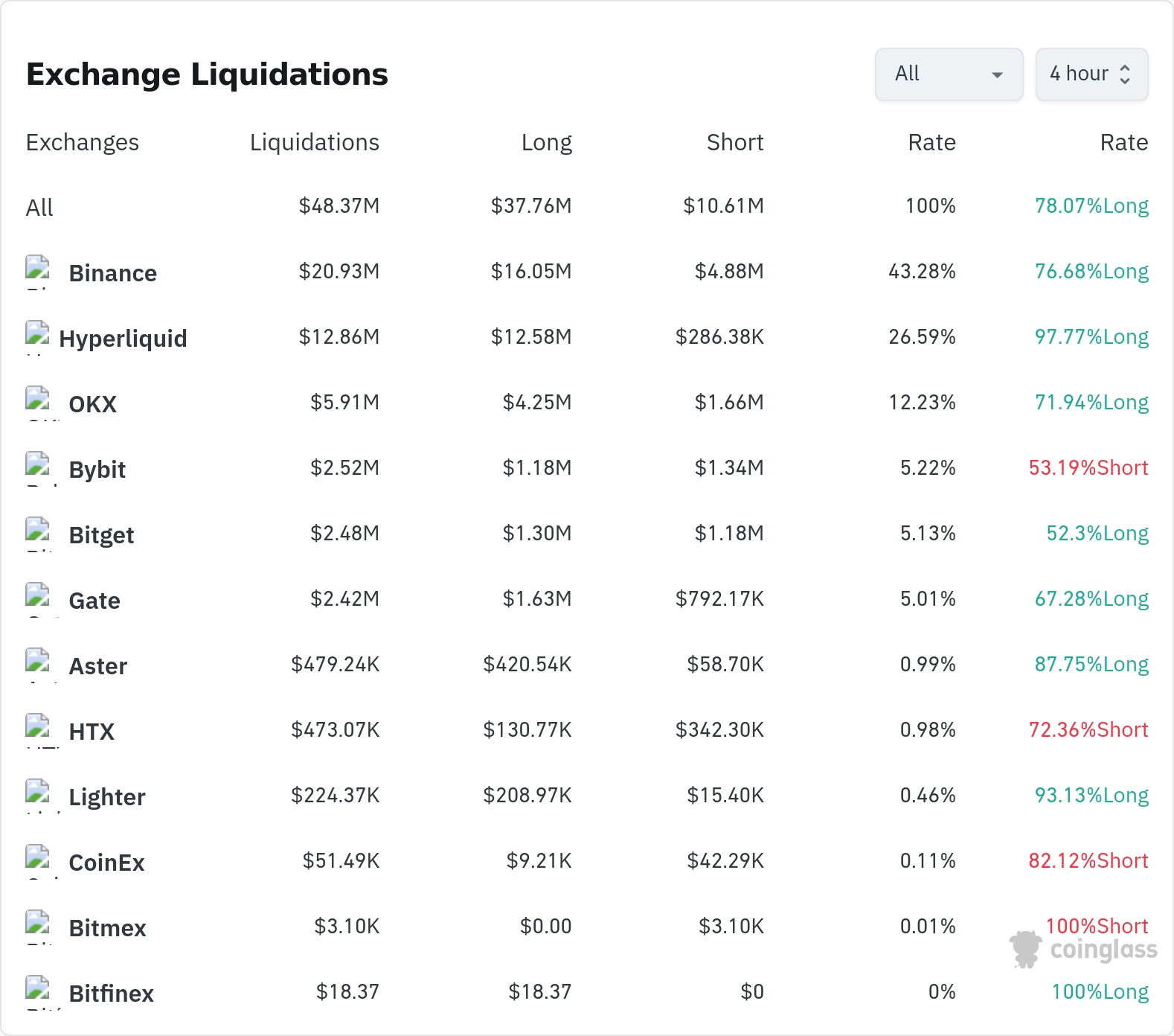The image size is (1174, 1036).
Task: Sort by Liquidations column header
Action: (x=314, y=142)
